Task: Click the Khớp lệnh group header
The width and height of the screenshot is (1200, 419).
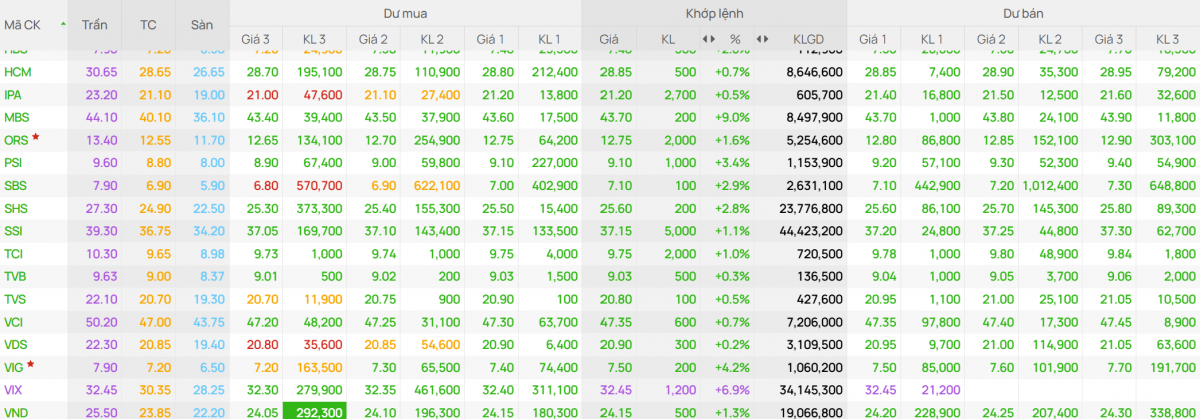Action: [713, 14]
